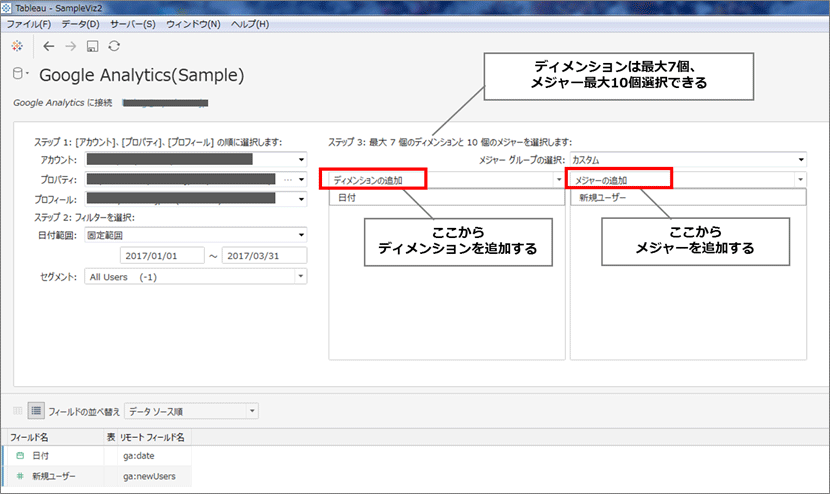Select 新規ユーザー in the measure list

688,197
